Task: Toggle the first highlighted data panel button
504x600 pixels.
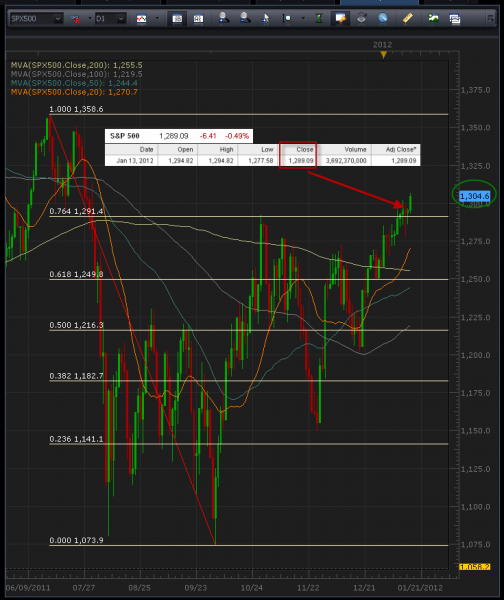Action: 177,18
